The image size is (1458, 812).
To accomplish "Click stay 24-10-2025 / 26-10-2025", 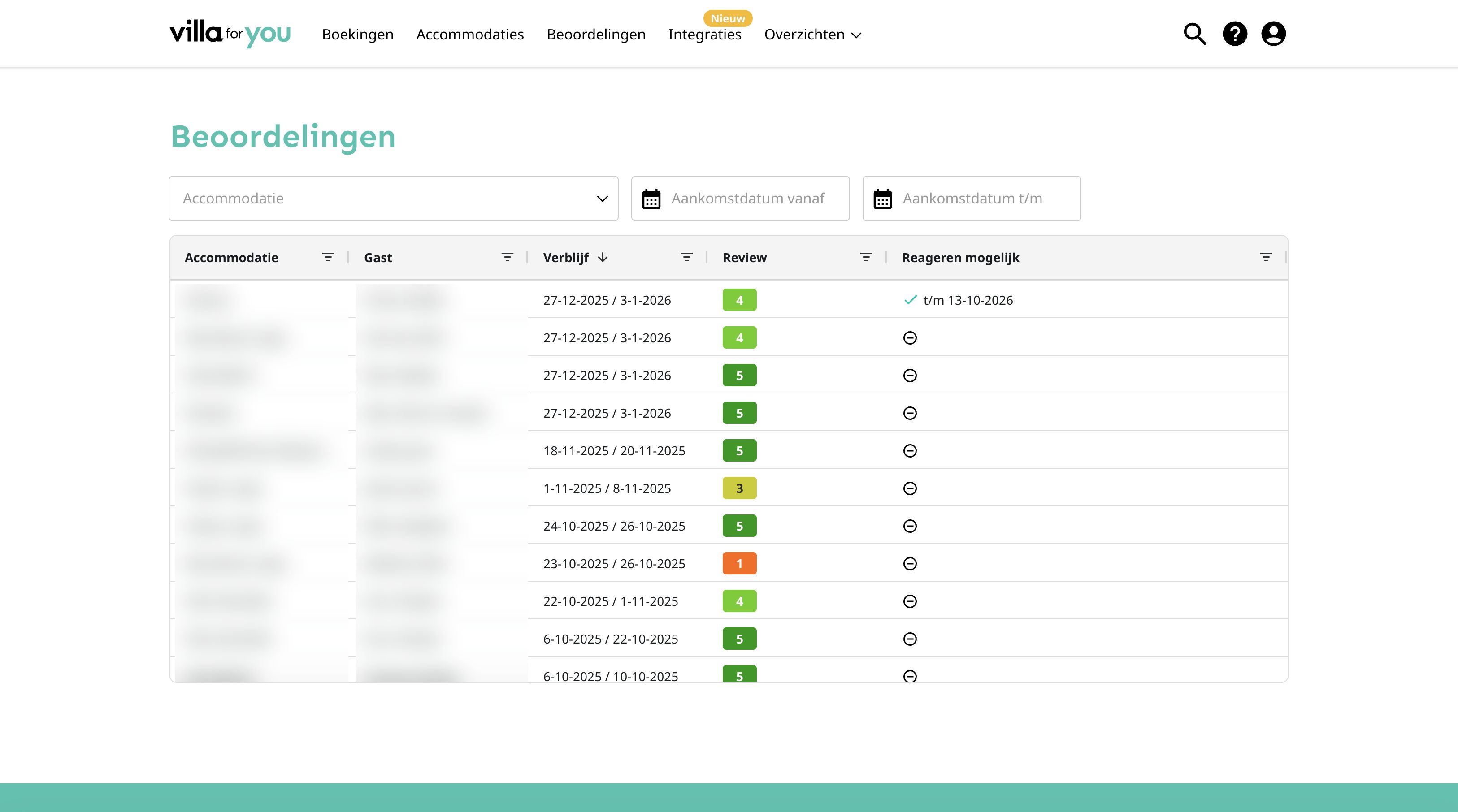I will [x=614, y=526].
